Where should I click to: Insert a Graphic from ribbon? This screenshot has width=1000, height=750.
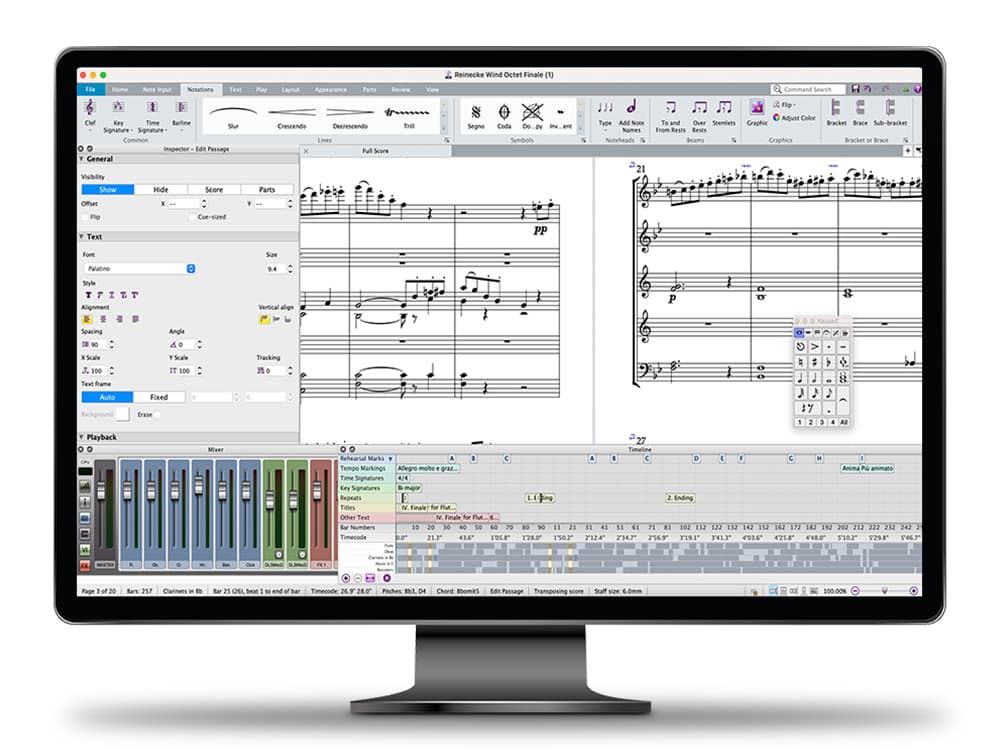[757, 108]
